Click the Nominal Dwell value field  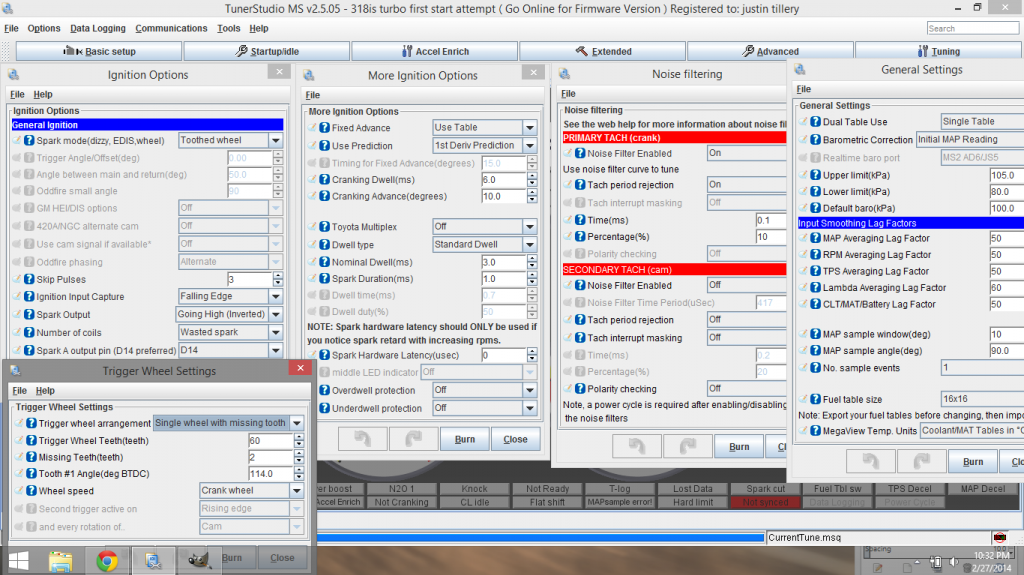point(504,262)
